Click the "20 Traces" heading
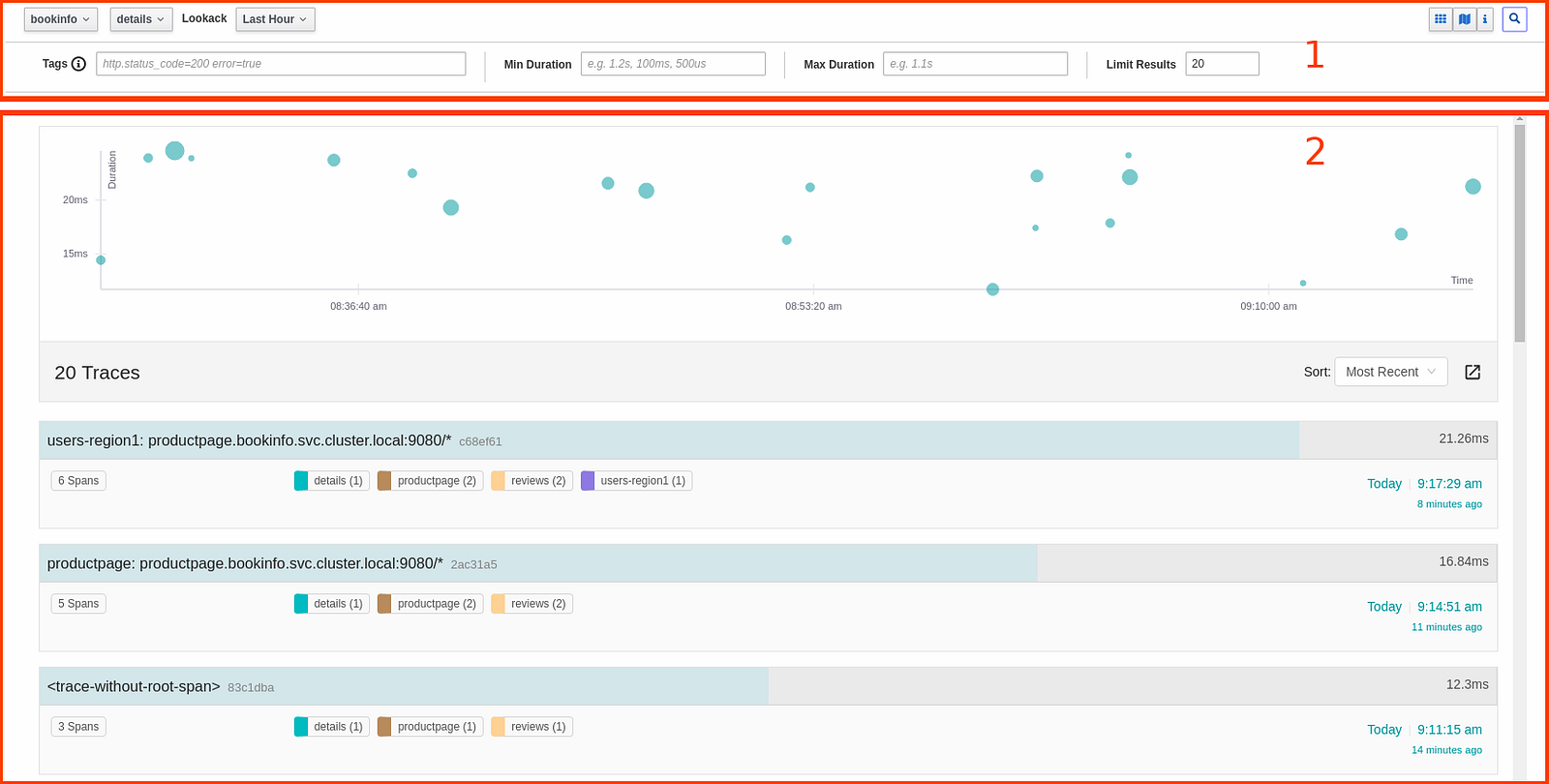 click(x=97, y=373)
